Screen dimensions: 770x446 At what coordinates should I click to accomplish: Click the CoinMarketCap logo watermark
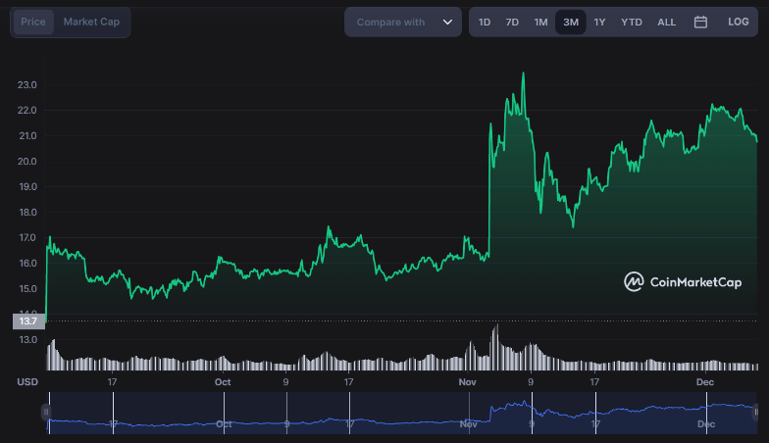click(683, 282)
